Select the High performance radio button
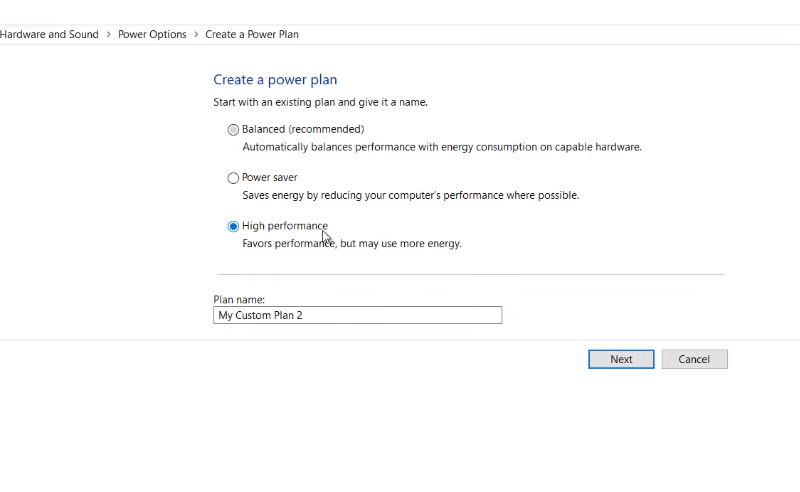The image size is (800, 492). point(234,226)
